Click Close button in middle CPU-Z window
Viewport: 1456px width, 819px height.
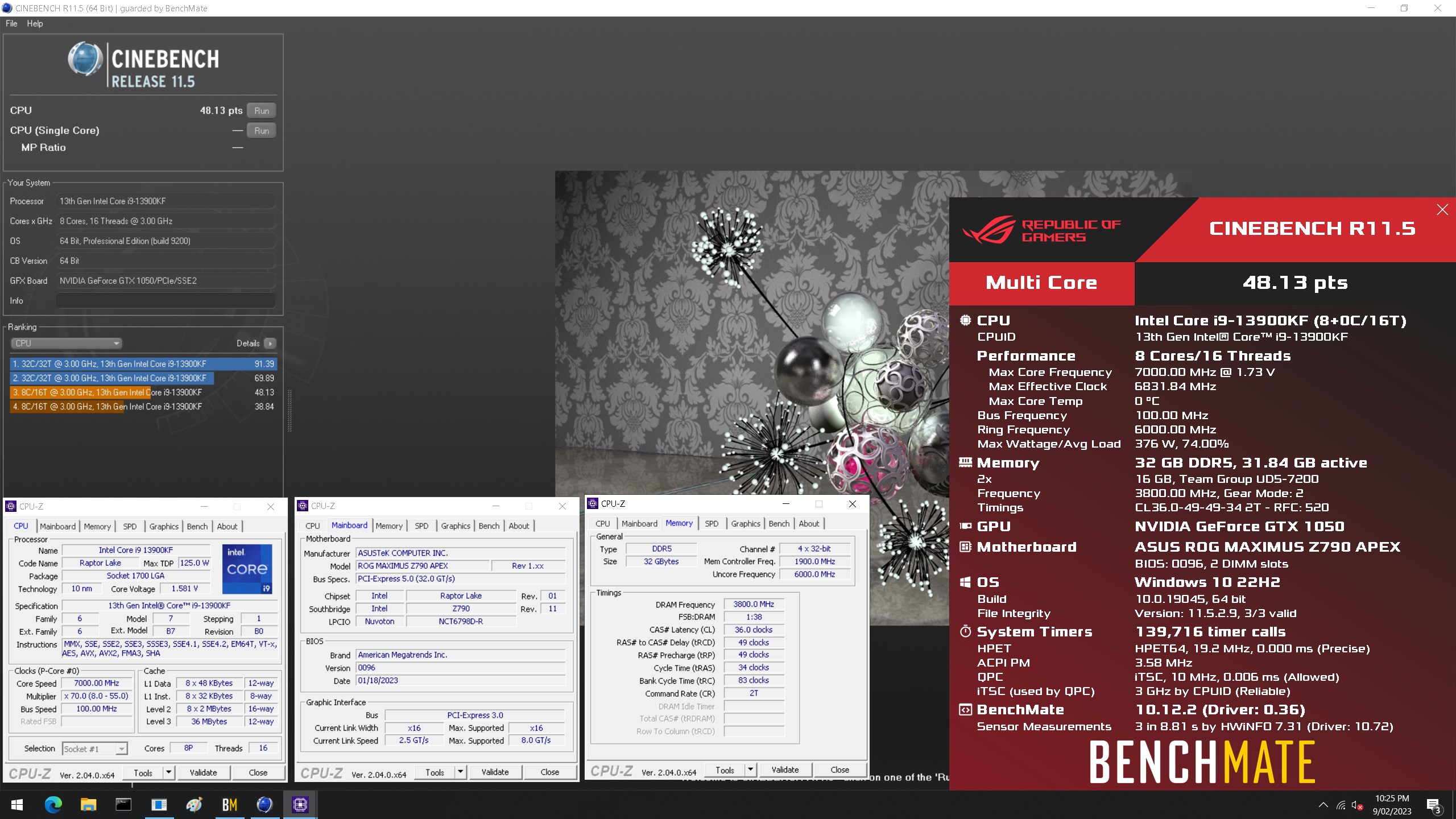click(x=549, y=772)
